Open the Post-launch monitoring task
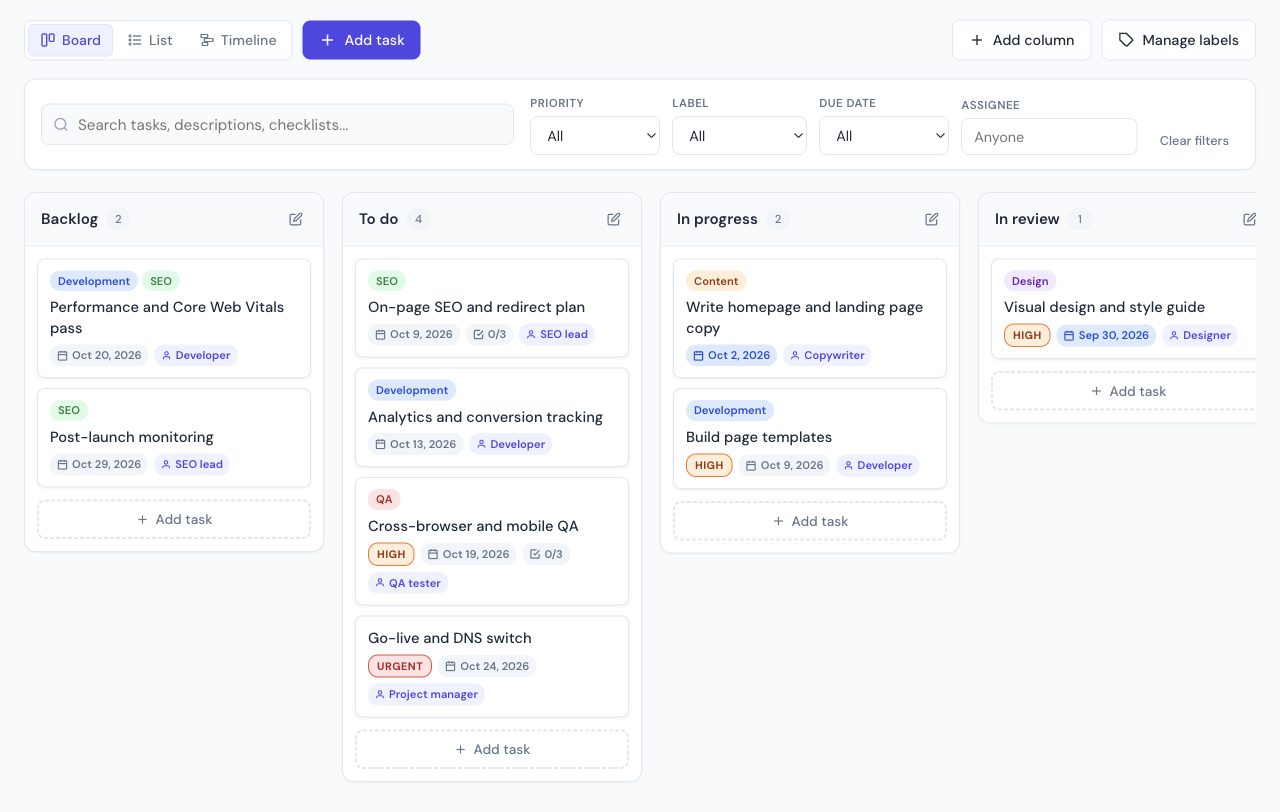Image resolution: width=1280 pixels, height=812 pixels. click(x=174, y=438)
